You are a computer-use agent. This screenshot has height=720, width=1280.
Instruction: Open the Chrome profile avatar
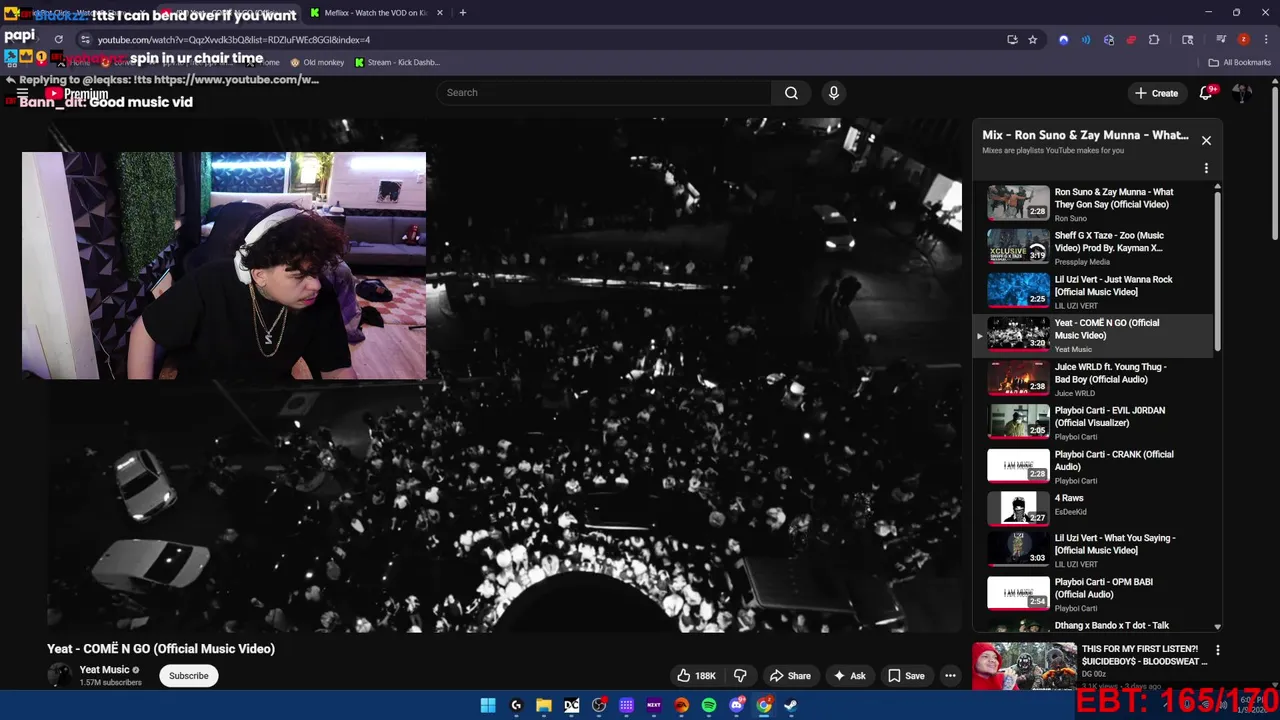pos(1243,39)
